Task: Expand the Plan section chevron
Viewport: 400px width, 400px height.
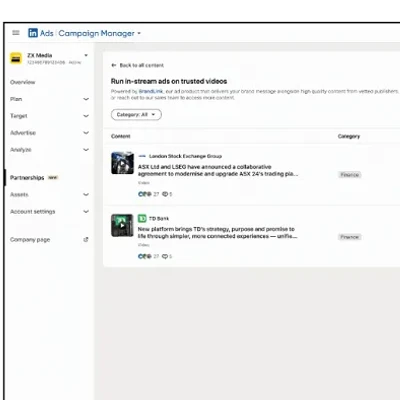Action: [x=86, y=99]
